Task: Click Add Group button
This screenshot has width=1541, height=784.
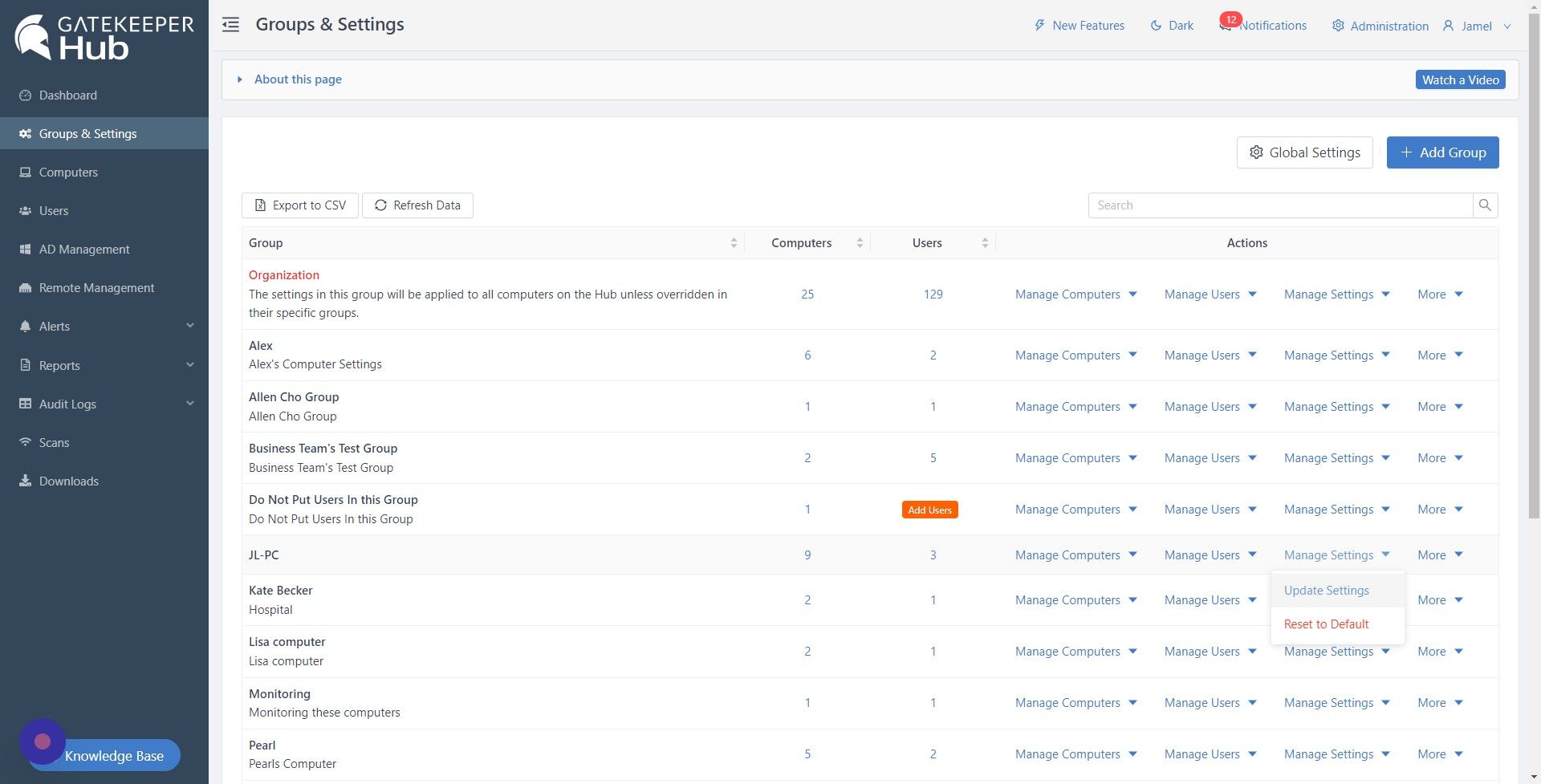Action: click(1443, 152)
